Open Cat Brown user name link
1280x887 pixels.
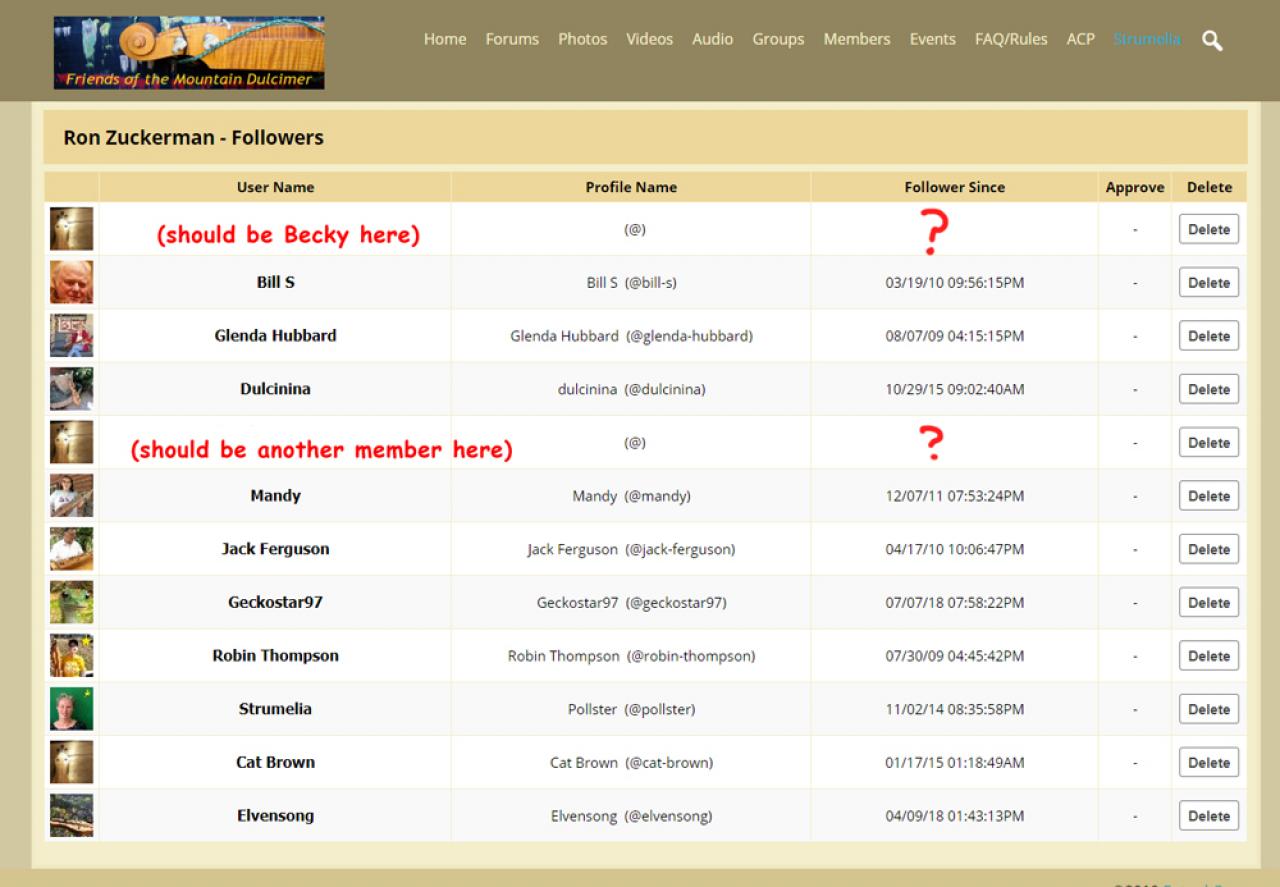click(x=275, y=762)
